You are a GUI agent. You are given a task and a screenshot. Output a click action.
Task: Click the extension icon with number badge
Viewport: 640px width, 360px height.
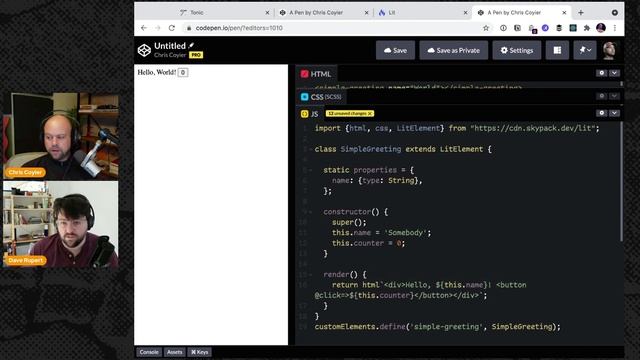[x=531, y=28]
